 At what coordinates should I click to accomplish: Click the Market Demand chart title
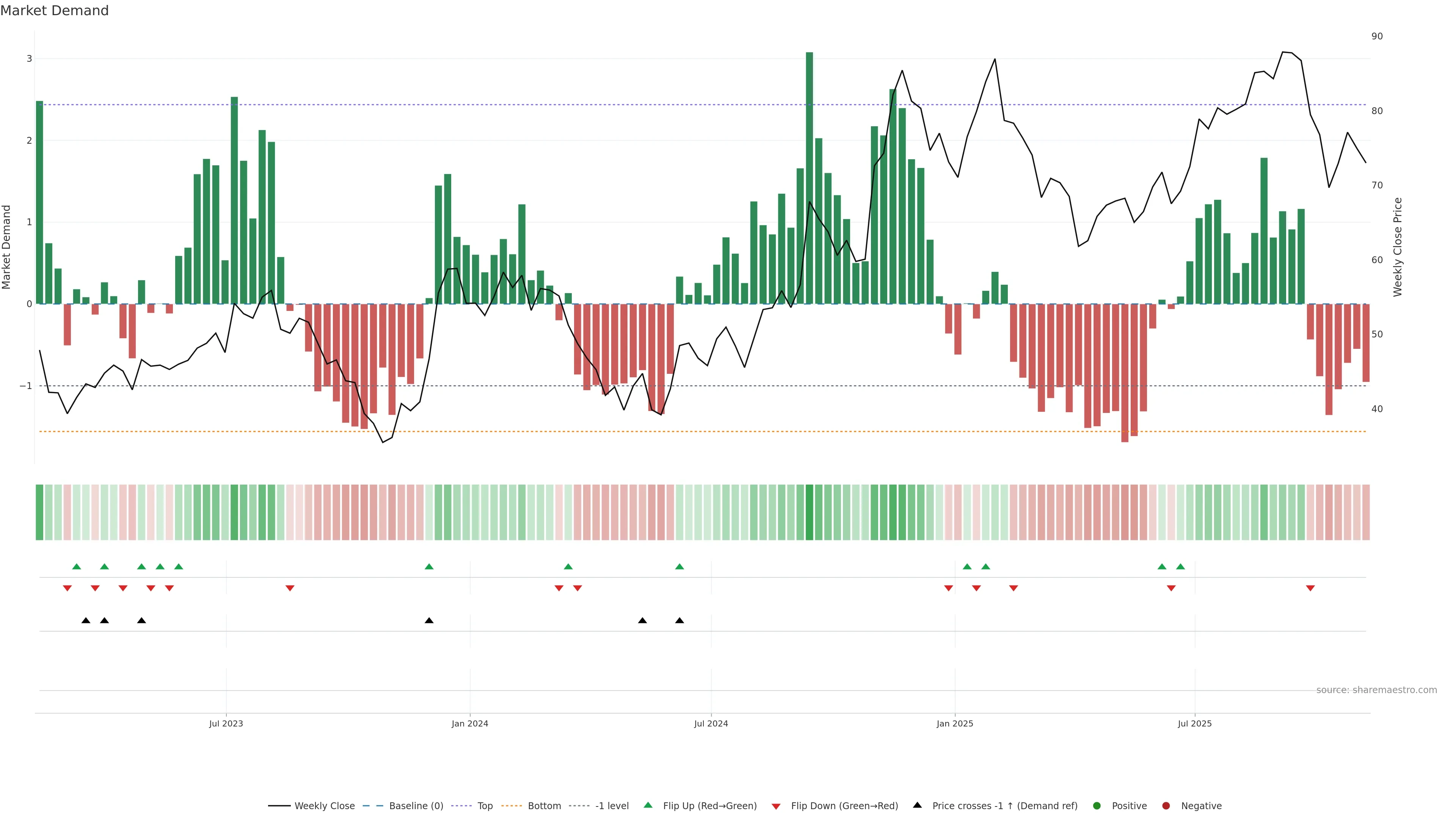point(54,11)
